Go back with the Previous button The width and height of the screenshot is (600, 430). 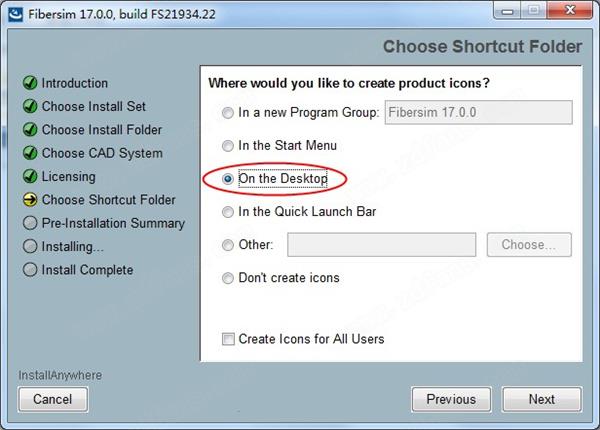click(x=451, y=399)
